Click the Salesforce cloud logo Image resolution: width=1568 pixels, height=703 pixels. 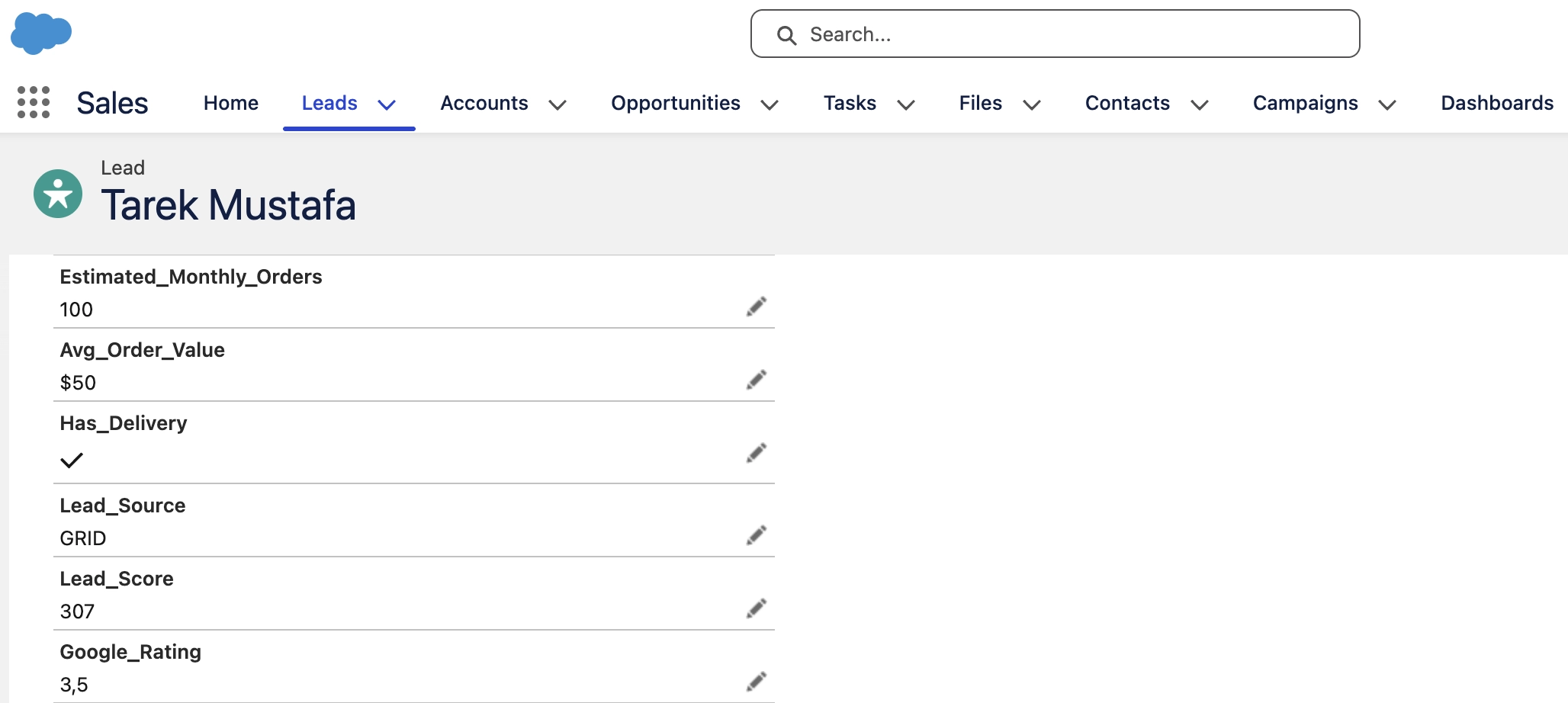coord(41,34)
